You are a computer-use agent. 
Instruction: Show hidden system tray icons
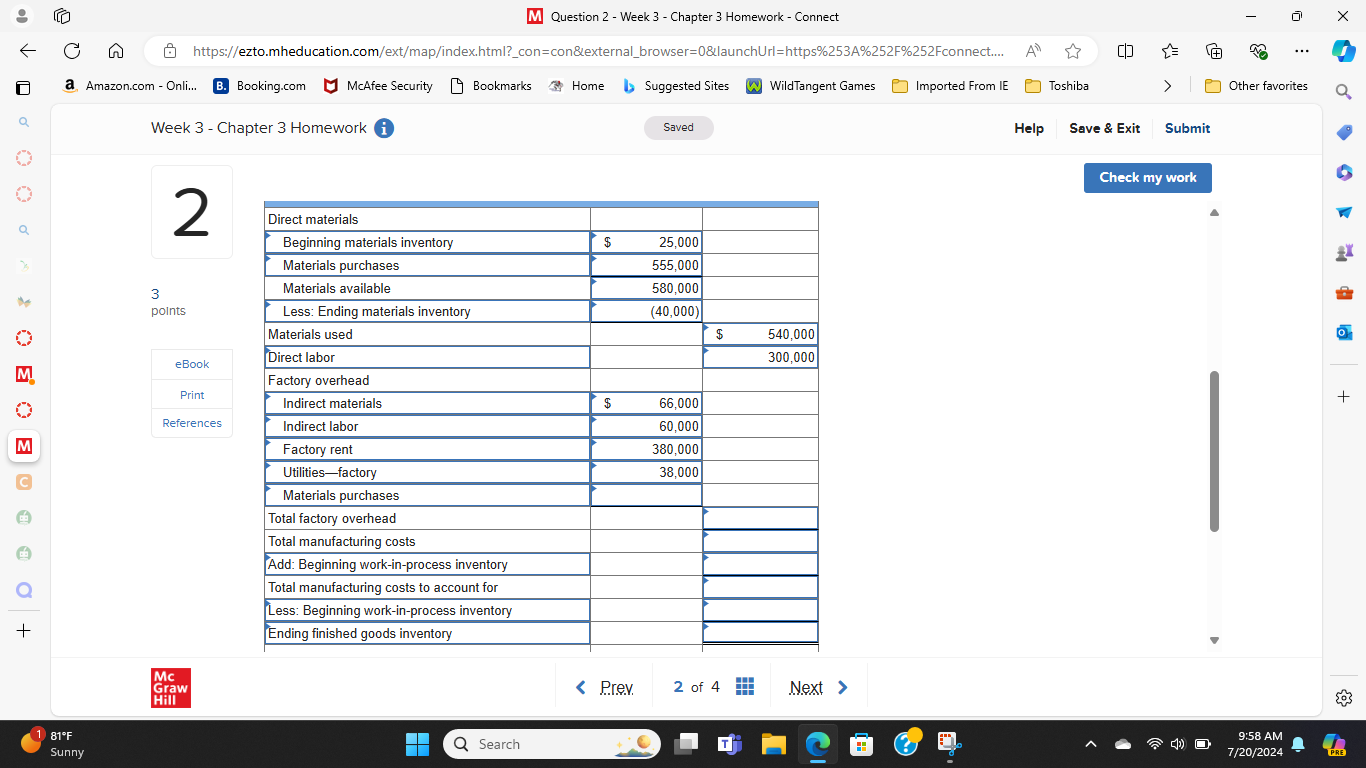(1091, 744)
